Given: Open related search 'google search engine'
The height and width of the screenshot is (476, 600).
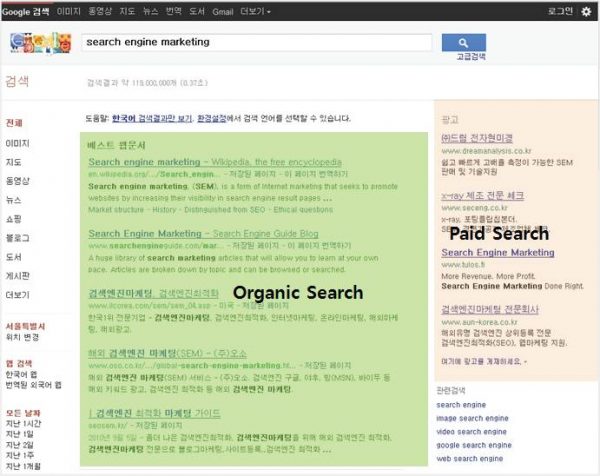Looking at the screenshot, I should point(474,445).
